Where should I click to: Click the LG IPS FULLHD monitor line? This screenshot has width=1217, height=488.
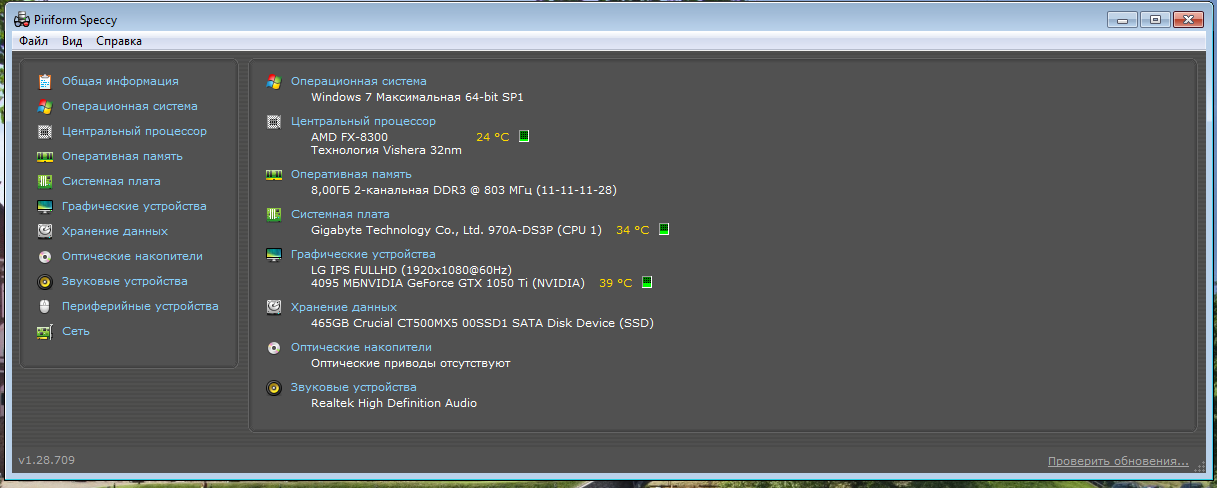tap(411, 270)
